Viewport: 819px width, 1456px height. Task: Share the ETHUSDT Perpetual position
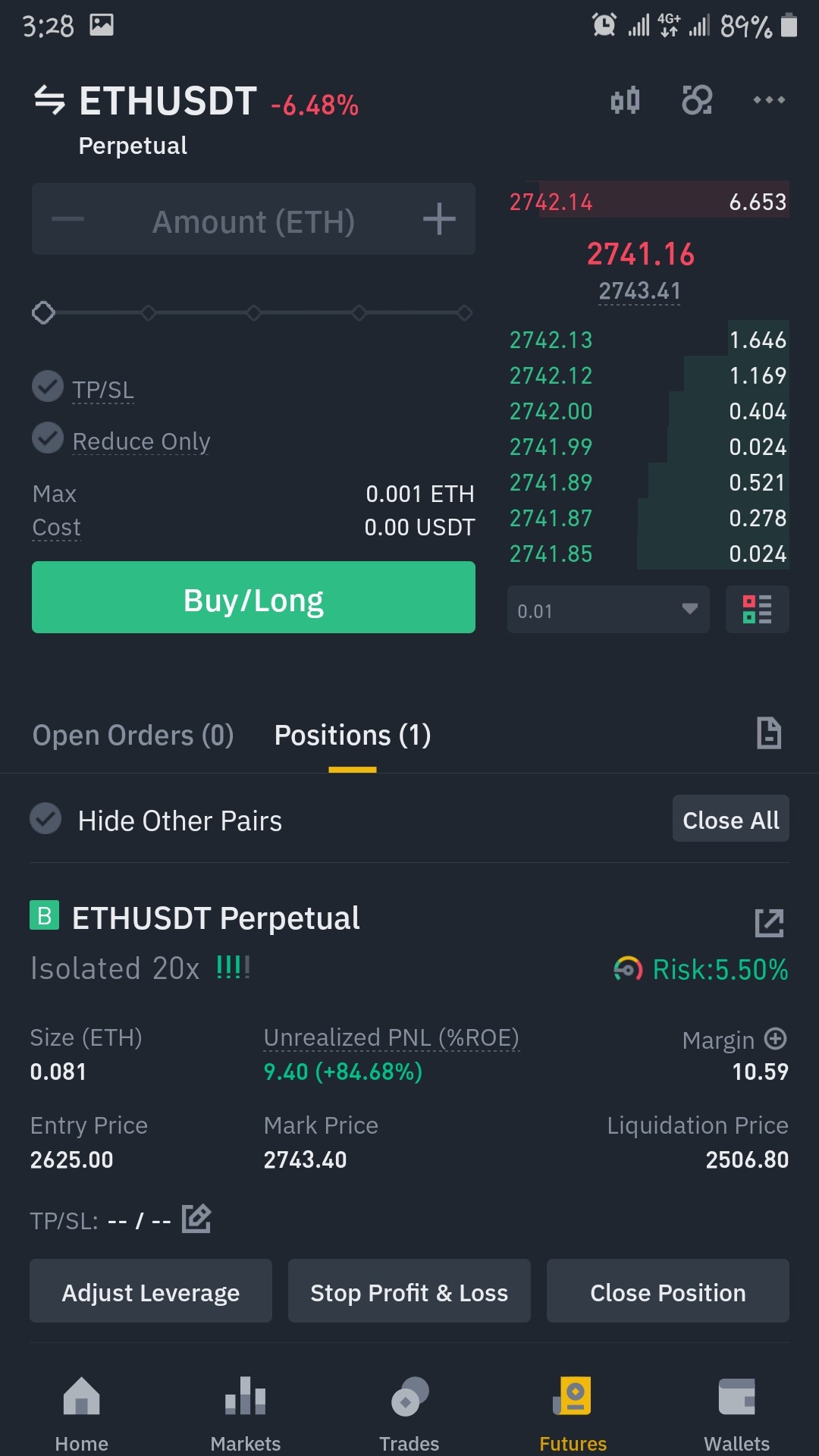coord(770,922)
